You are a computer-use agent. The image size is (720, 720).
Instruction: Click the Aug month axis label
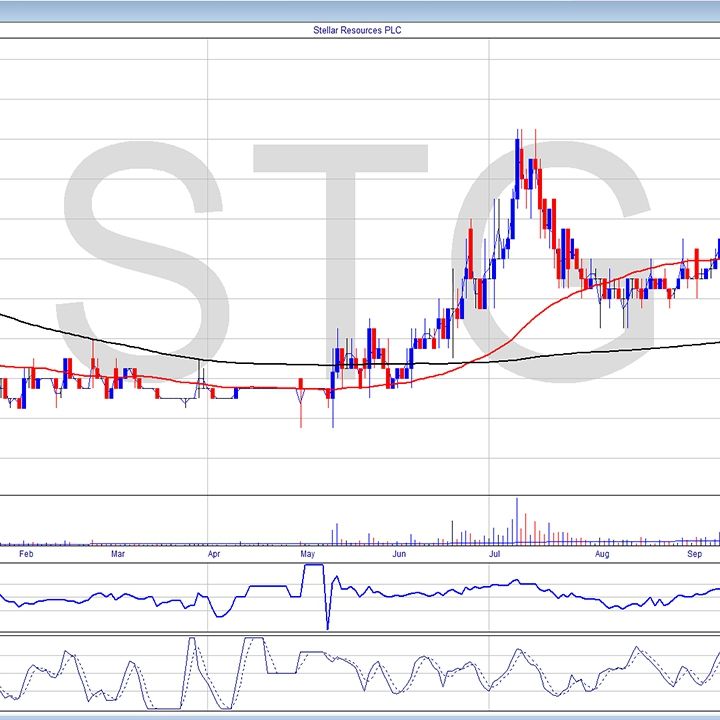(x=602, y=553)
